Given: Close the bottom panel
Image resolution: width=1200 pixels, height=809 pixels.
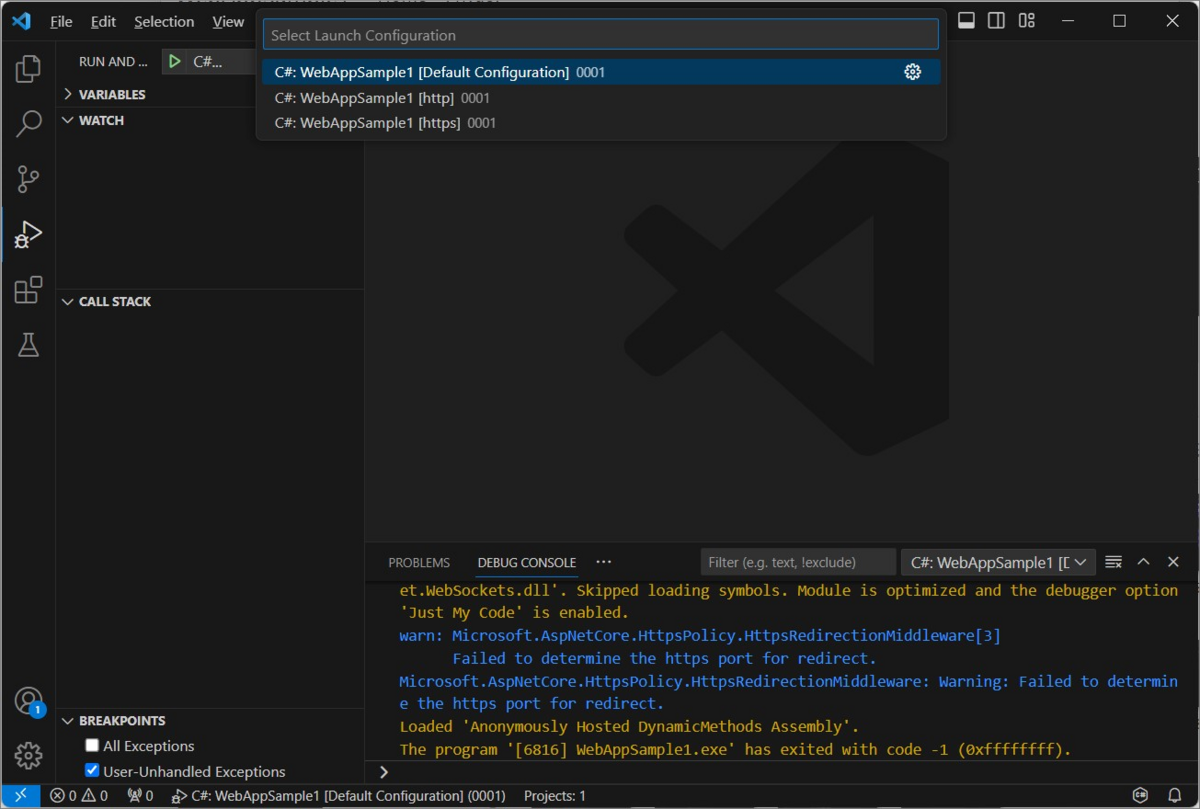Looking at the screenshot, I should click(1174, 562).
